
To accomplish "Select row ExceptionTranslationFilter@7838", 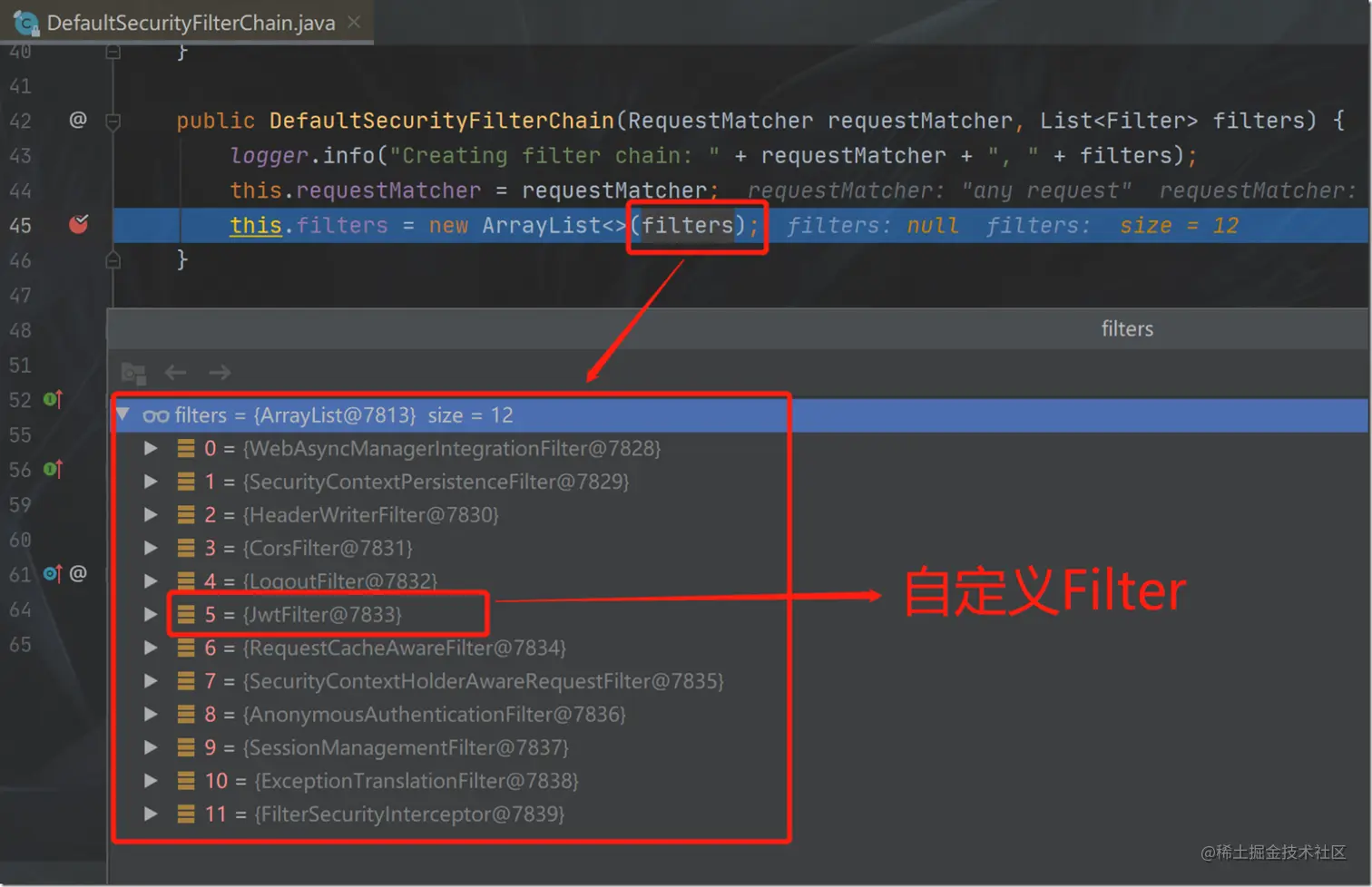I will (738, 781).
